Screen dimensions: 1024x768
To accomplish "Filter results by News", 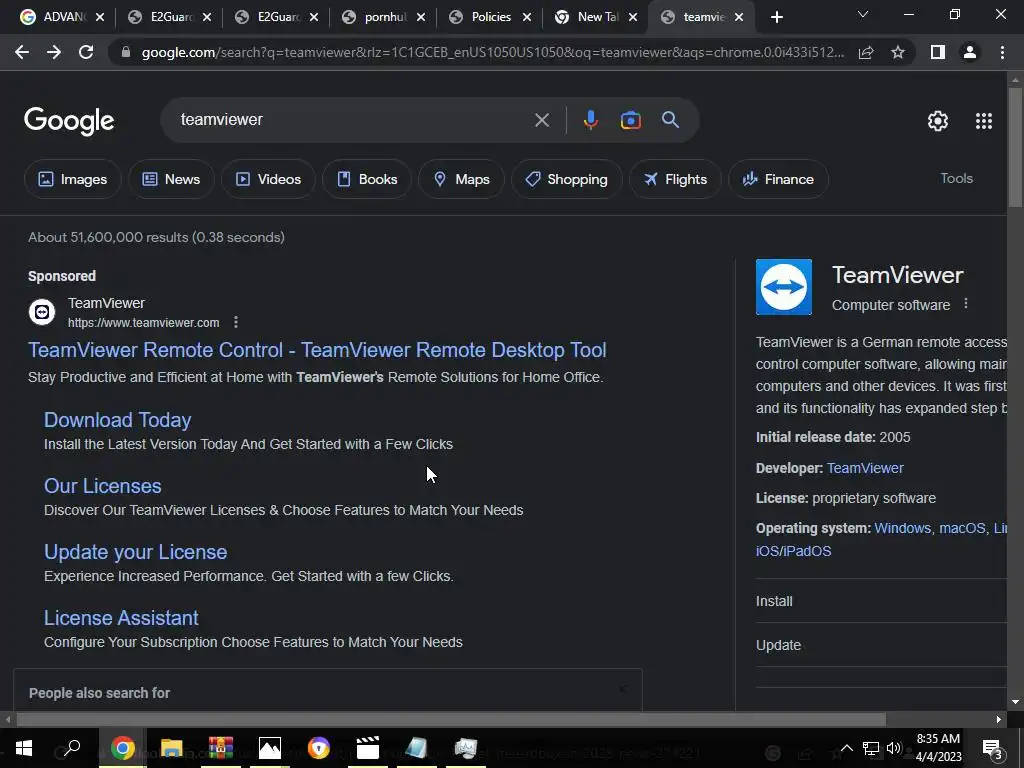I will 171,179.
